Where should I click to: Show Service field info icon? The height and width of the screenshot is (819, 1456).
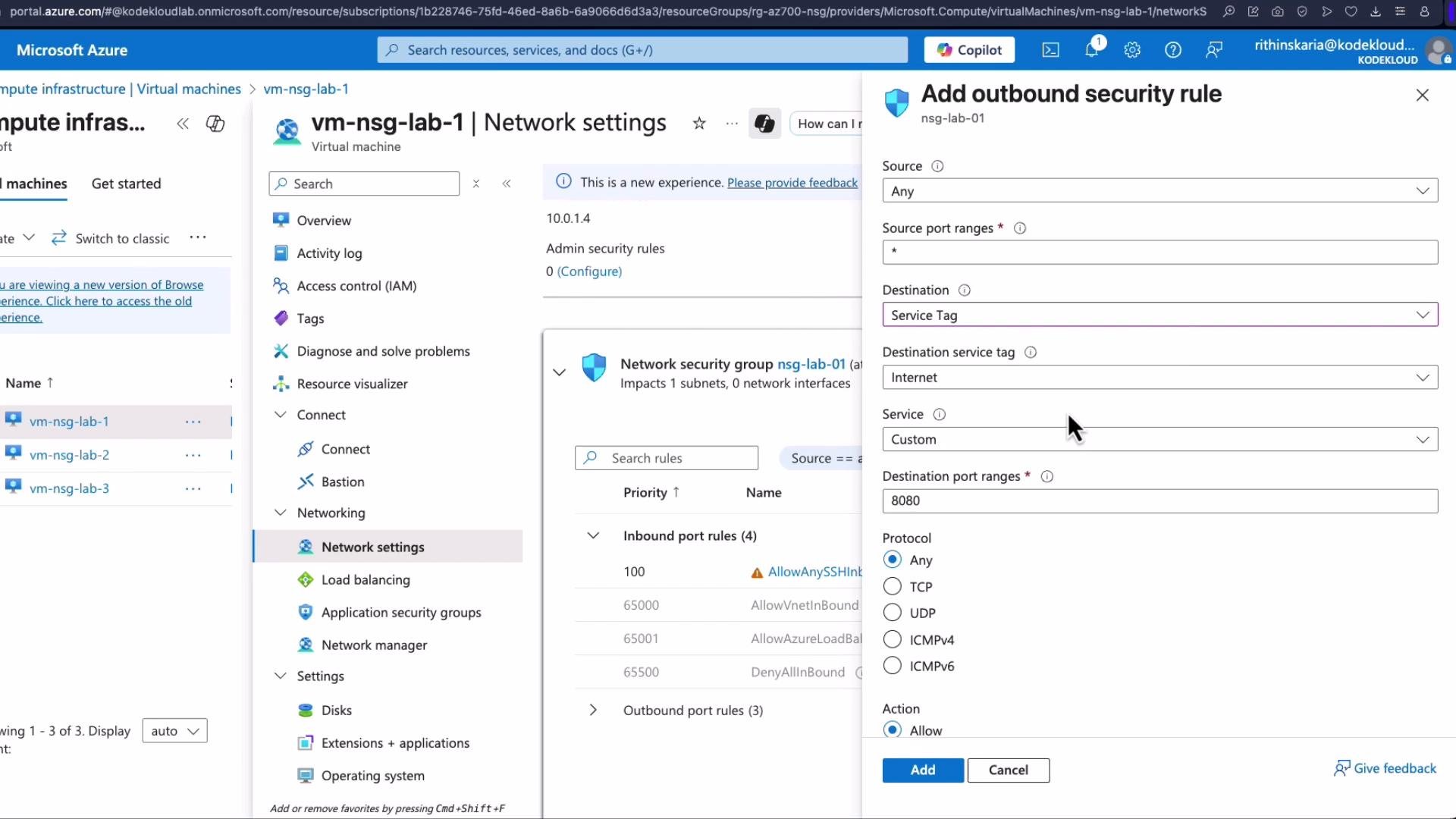tap(940, 415)
